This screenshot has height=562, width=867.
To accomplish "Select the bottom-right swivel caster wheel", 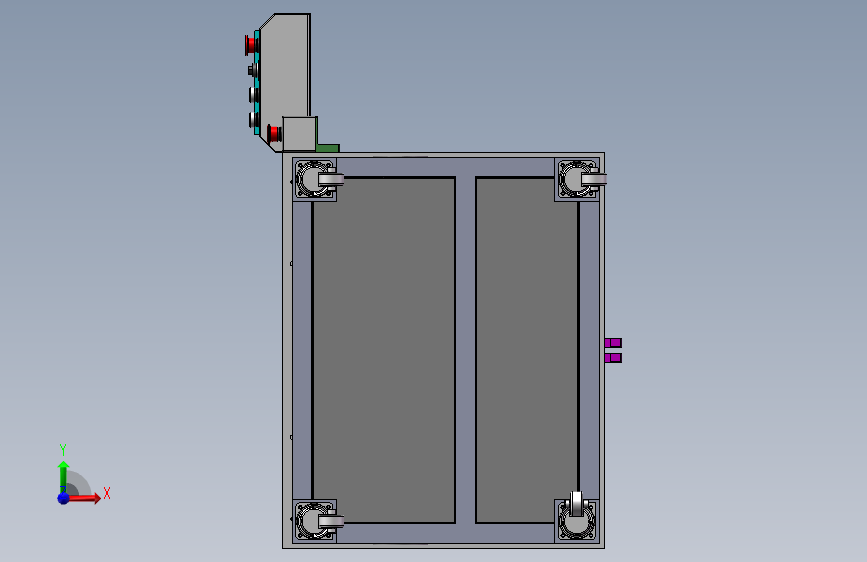I will coord(577,516).
